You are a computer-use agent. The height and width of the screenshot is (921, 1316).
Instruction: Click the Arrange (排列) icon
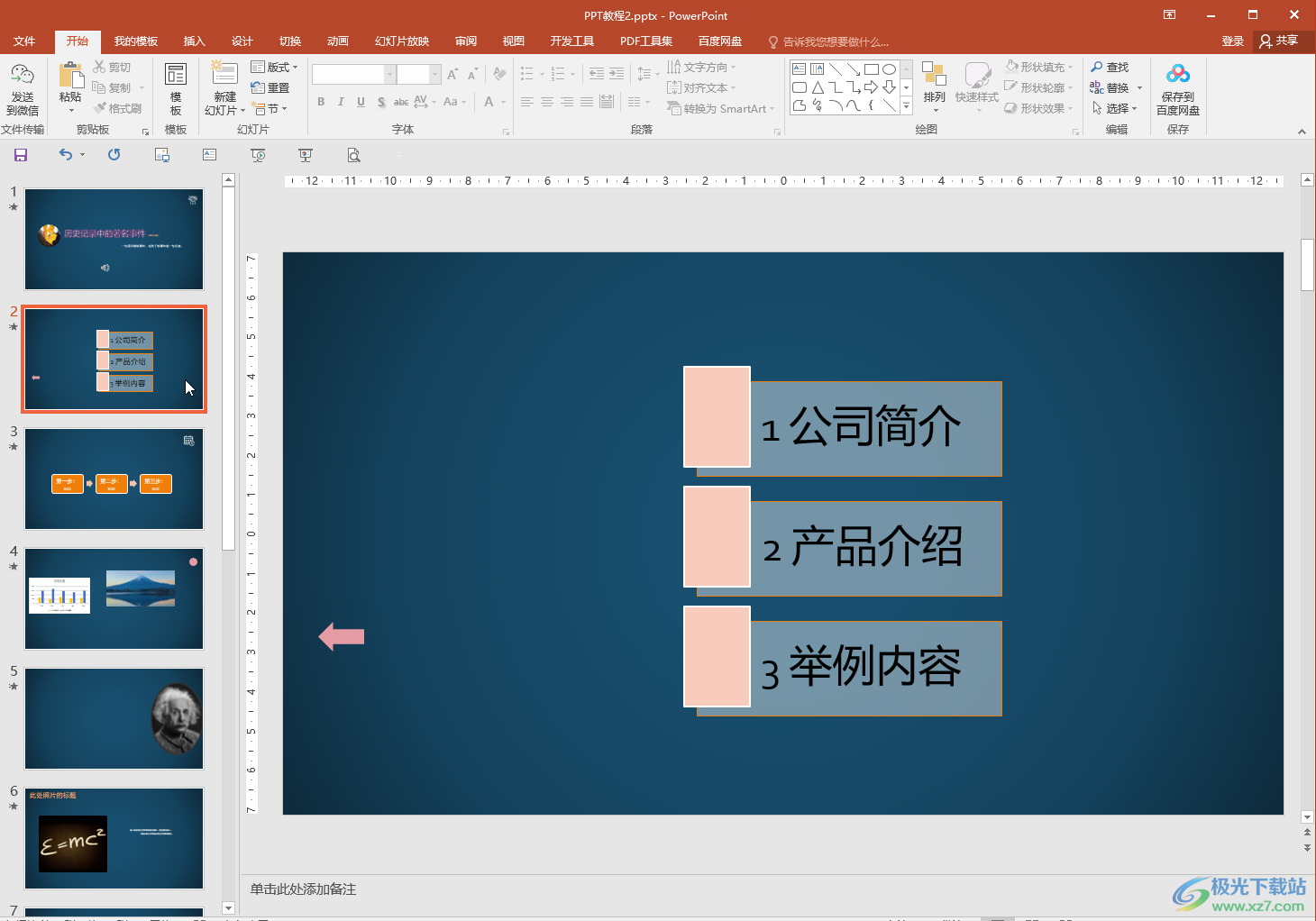click(x=934, y=75)
